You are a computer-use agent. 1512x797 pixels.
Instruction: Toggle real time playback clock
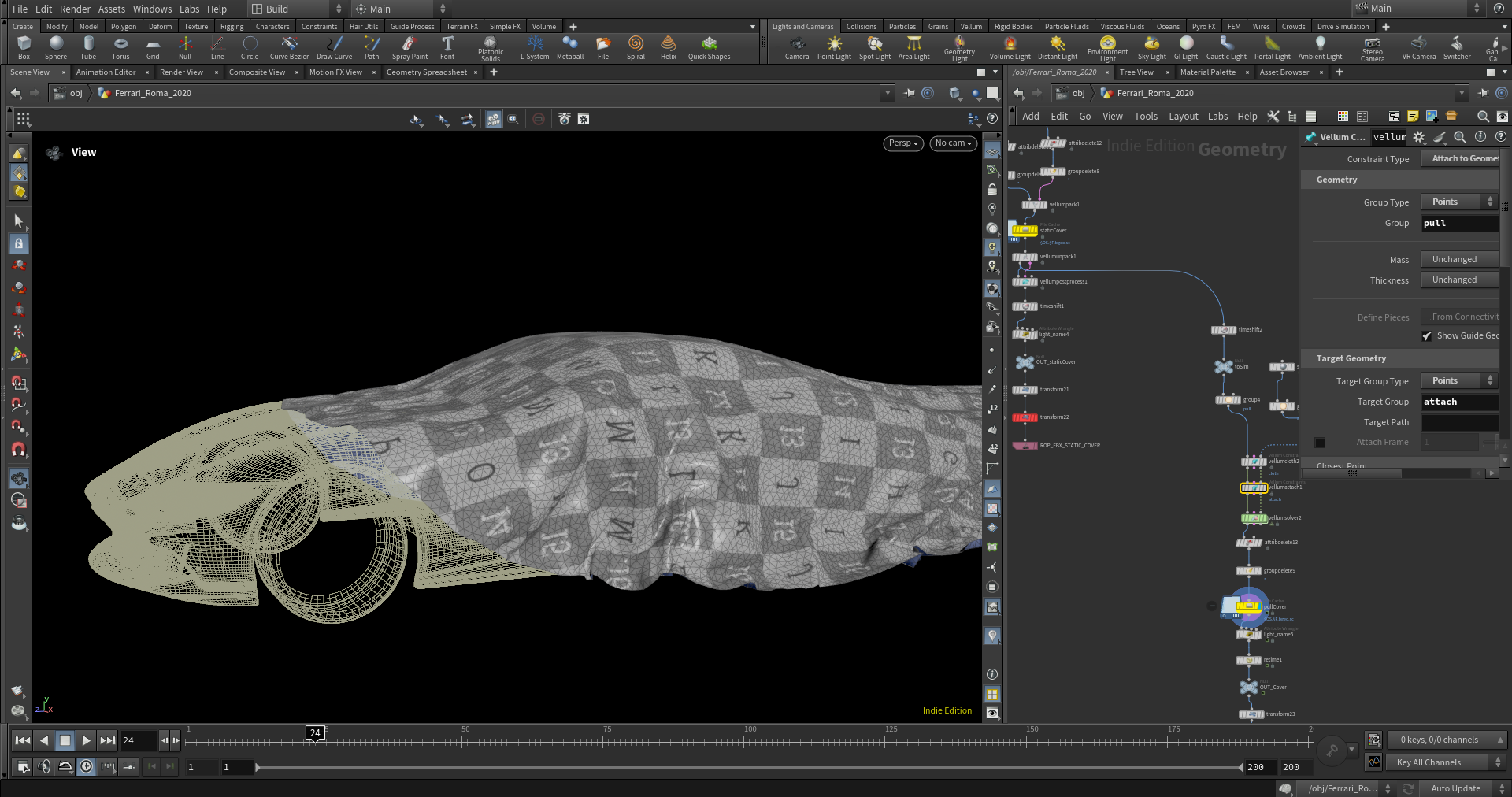pyautogui.click(x=87, y=766)
